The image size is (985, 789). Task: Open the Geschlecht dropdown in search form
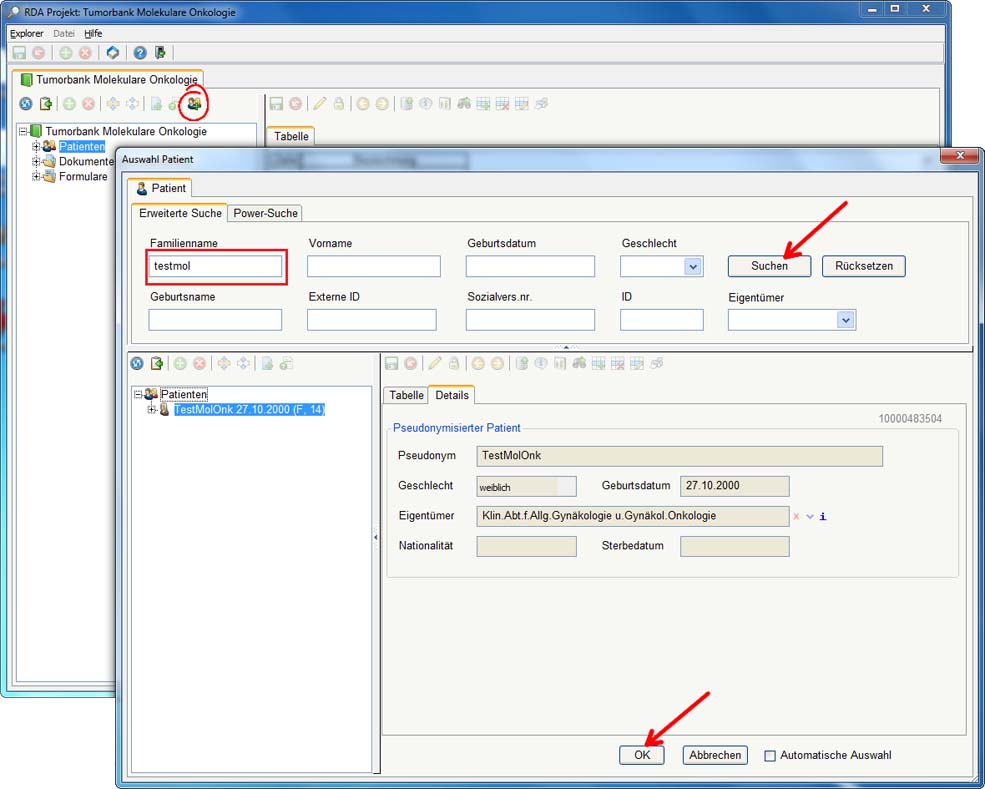[693, 267]
